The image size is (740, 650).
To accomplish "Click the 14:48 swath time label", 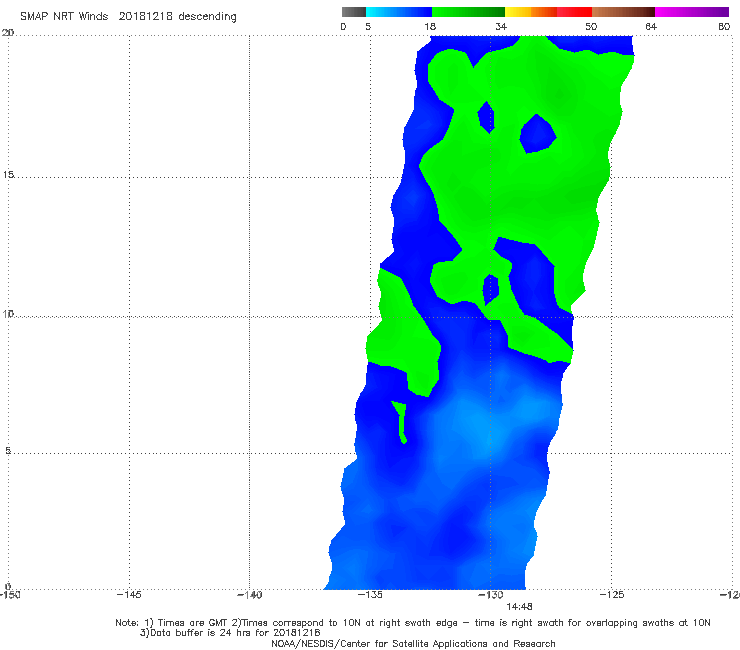I will [x=519, y=607].
